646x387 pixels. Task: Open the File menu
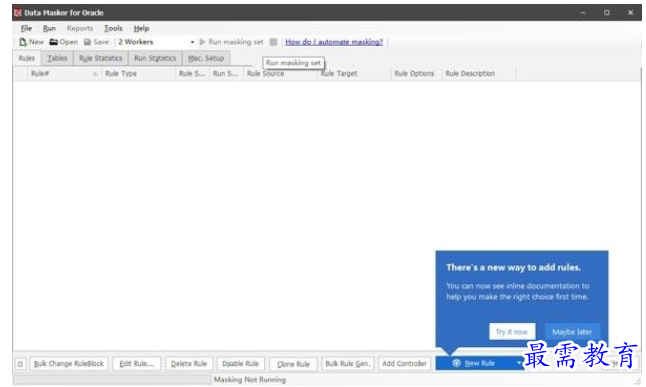coord(26,28)
